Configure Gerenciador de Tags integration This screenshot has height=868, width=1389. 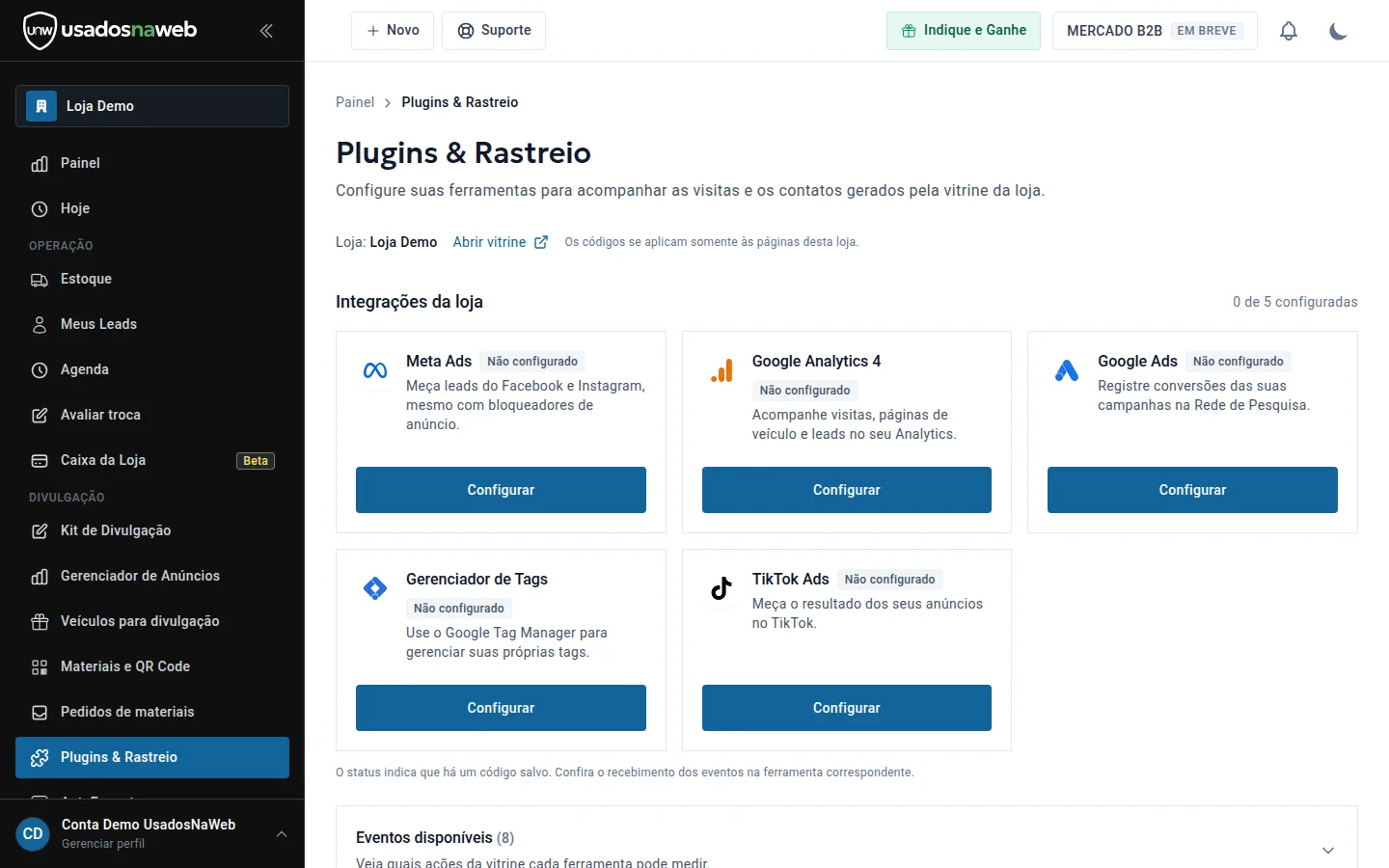coord(501,708)
